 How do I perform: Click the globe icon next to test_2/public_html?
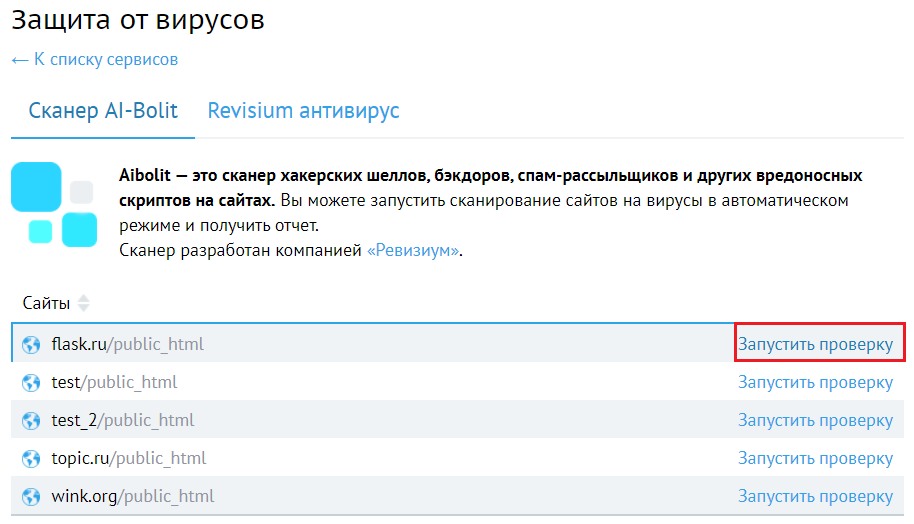pos(31,420)
